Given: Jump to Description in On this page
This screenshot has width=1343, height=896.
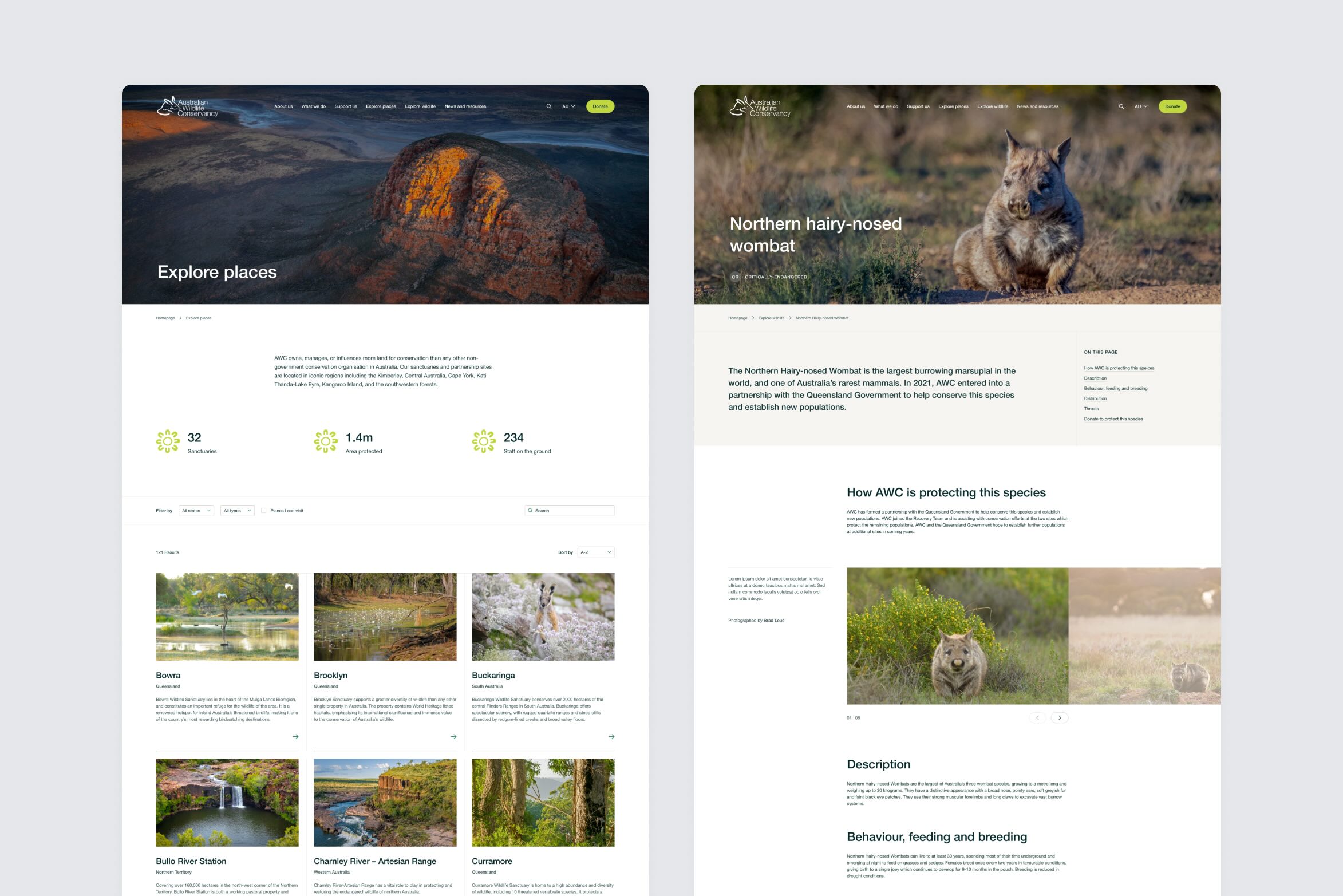Looking at the screenshot, I should pos(1095,378).
